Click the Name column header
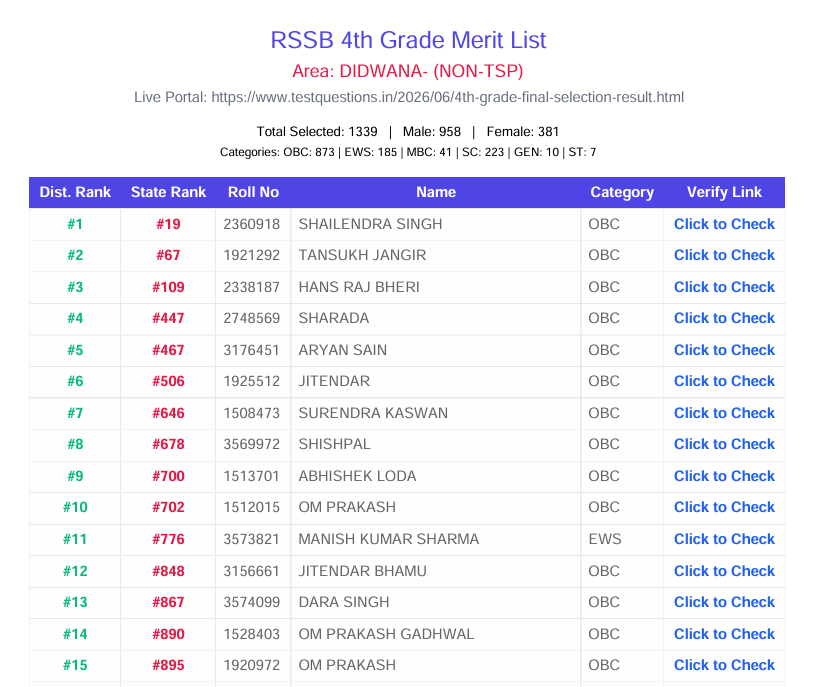Viewport: 834px width, 687px height. pyautogui.click(x=436, y=192)
